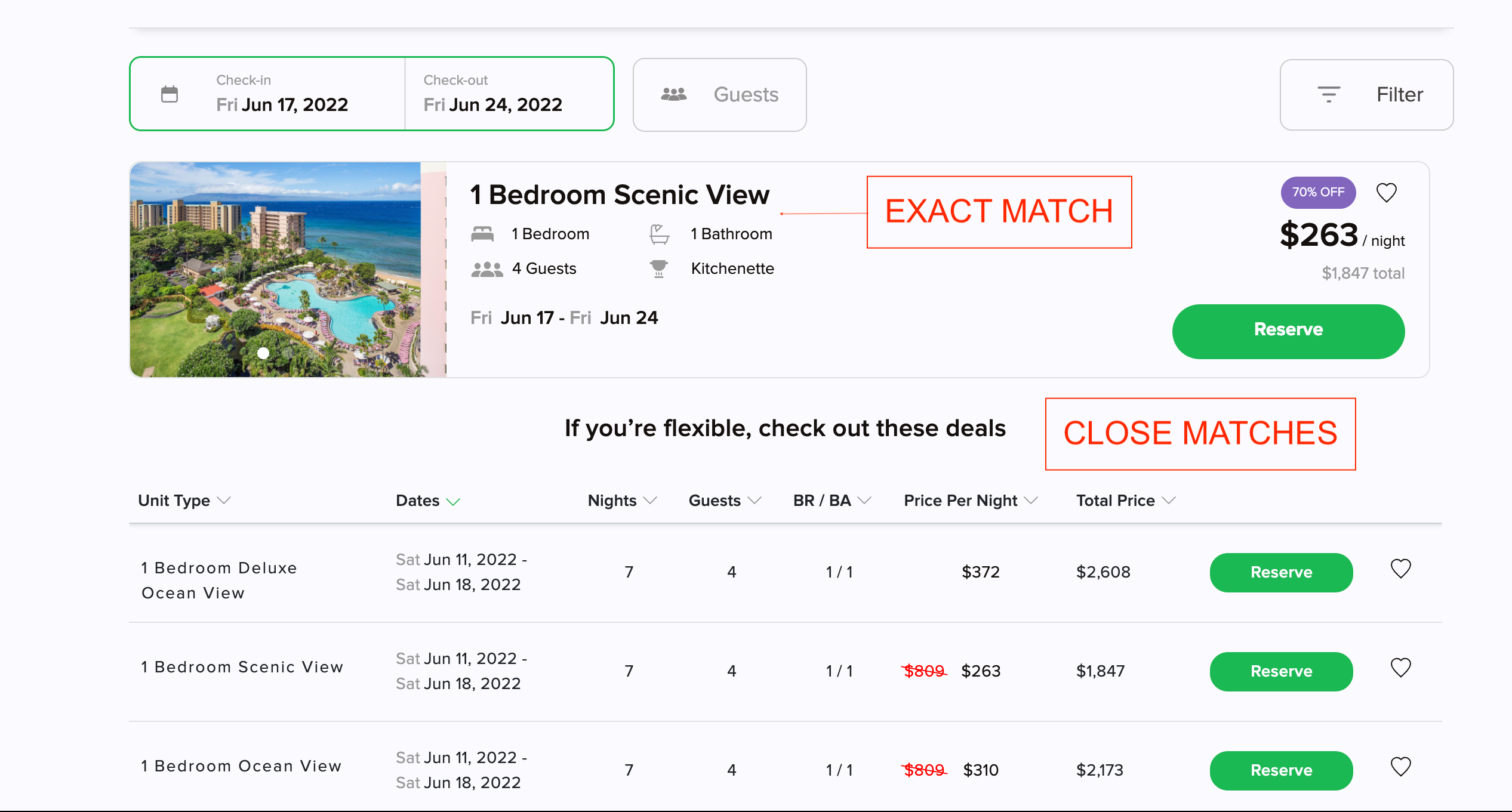Image resolution: width=1512 pixels, height=812 pixels.
Task: Click the bed icon beside 1 Bedroom
Action: [x=482, y=234]
